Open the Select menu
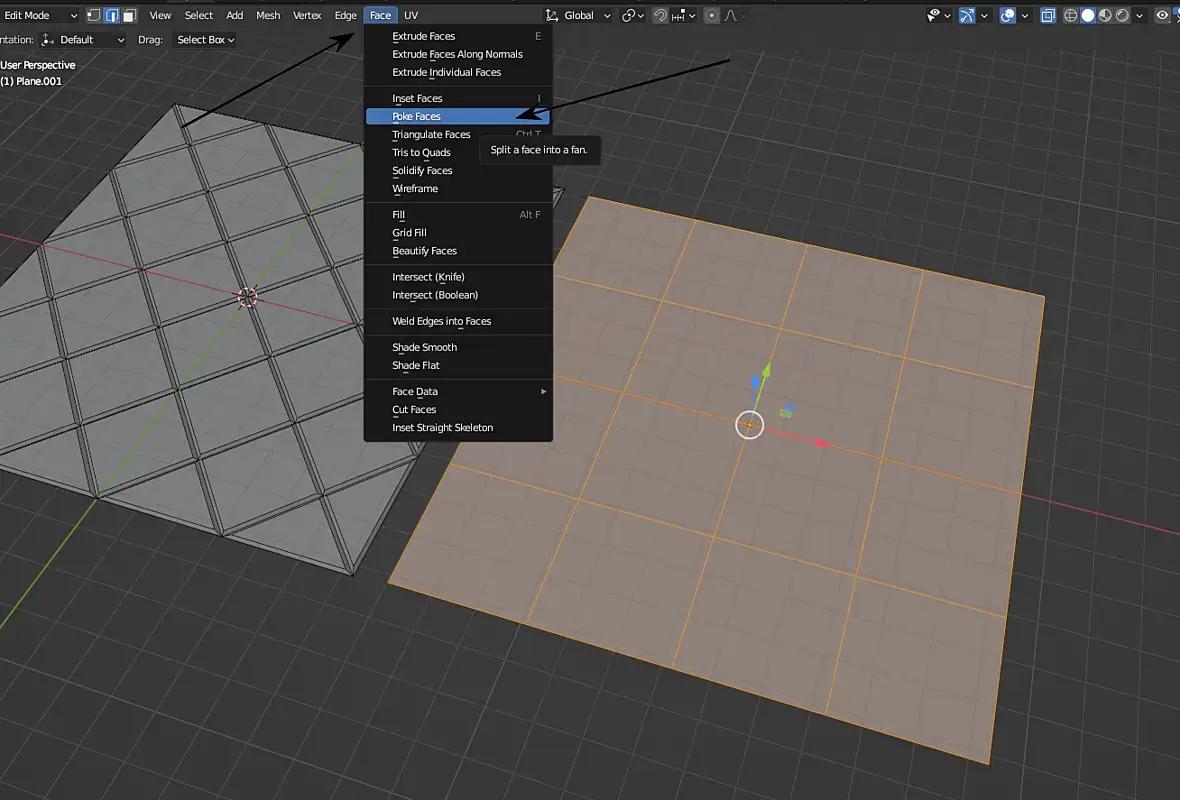The height and width of the screenshot is (800, 1180). tap(199, 15)
